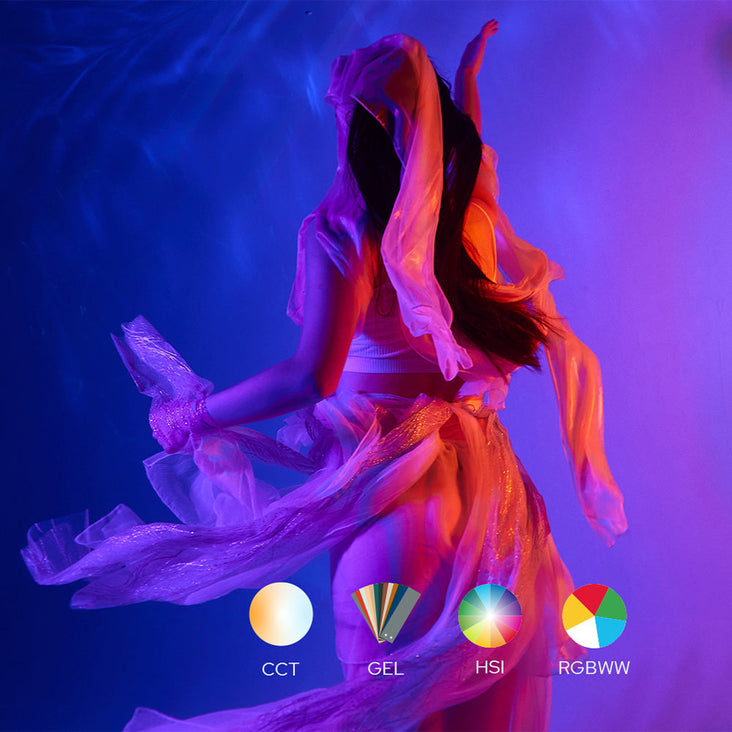Choose the HSI color wheel icon
This screenshot has width=732, height=732.
click(x=490, y=615)
